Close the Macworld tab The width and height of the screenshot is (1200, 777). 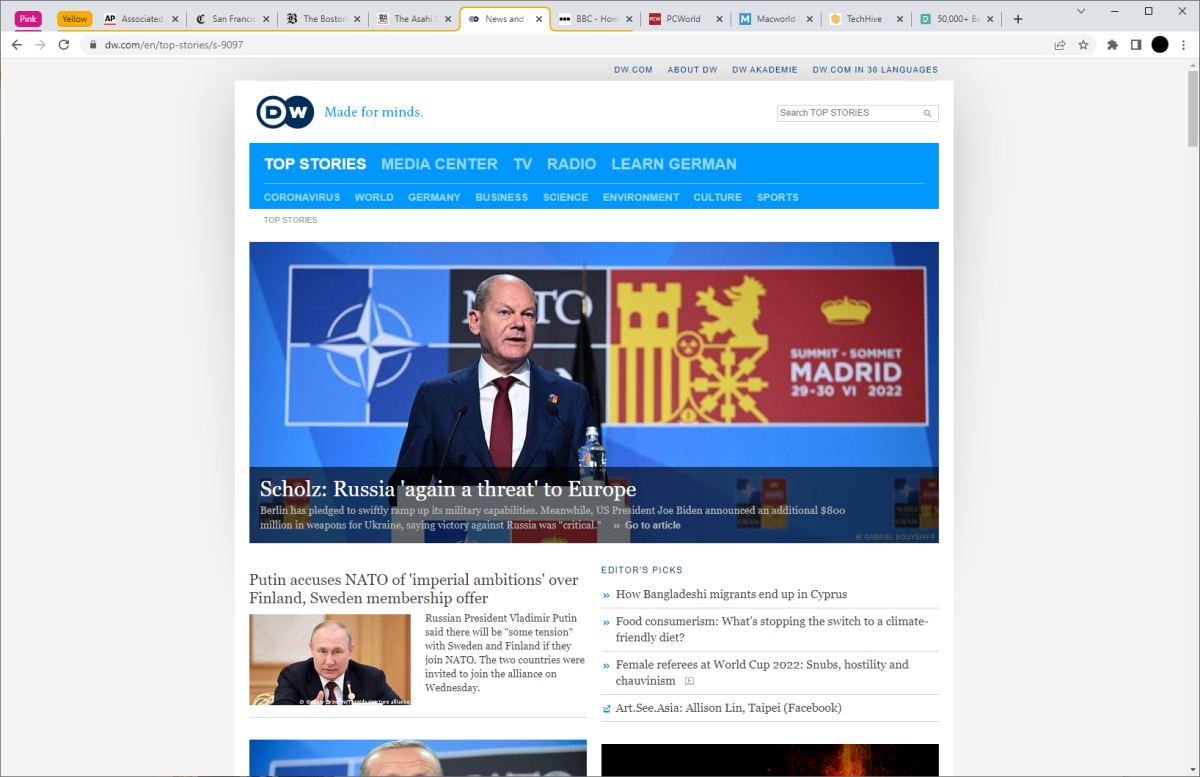coord(812,19)
